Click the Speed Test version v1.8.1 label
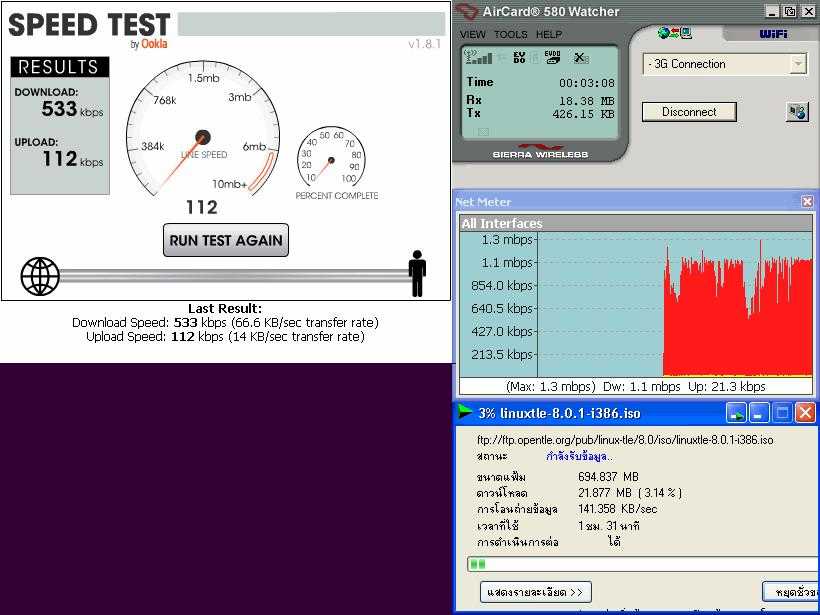Image resolution: width=820 pixels, height=615 pixels. [x=425, y=44]
